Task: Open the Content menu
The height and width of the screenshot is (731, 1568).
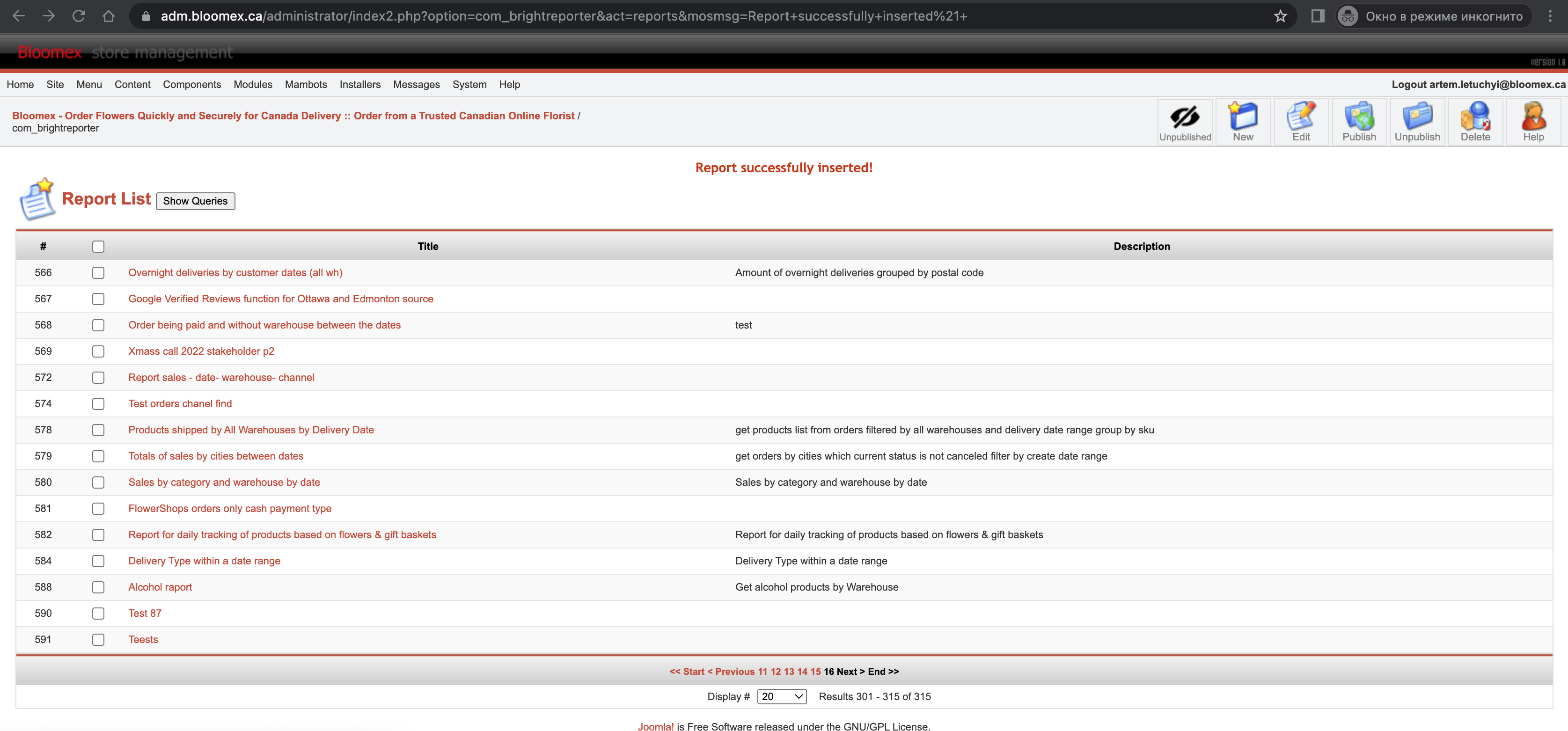Action: pyautogui.click(x=132, y=85)
